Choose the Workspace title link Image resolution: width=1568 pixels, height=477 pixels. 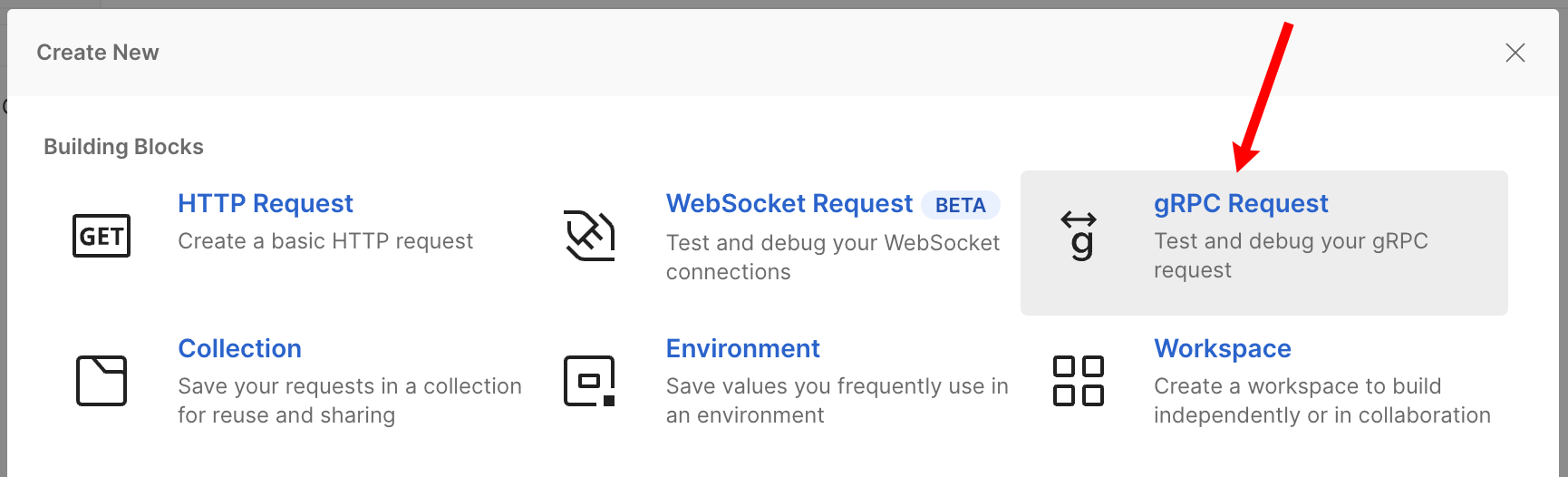click(1222, 348)
